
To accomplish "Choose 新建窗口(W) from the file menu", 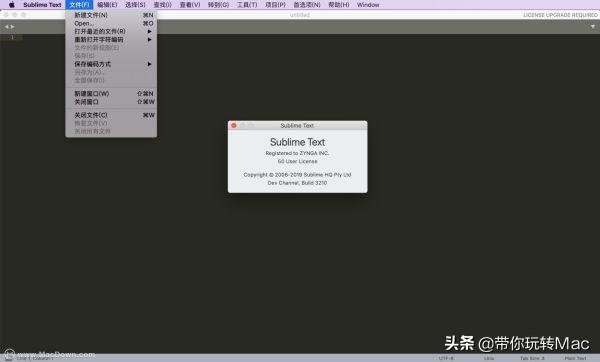I will pos(111,93).
